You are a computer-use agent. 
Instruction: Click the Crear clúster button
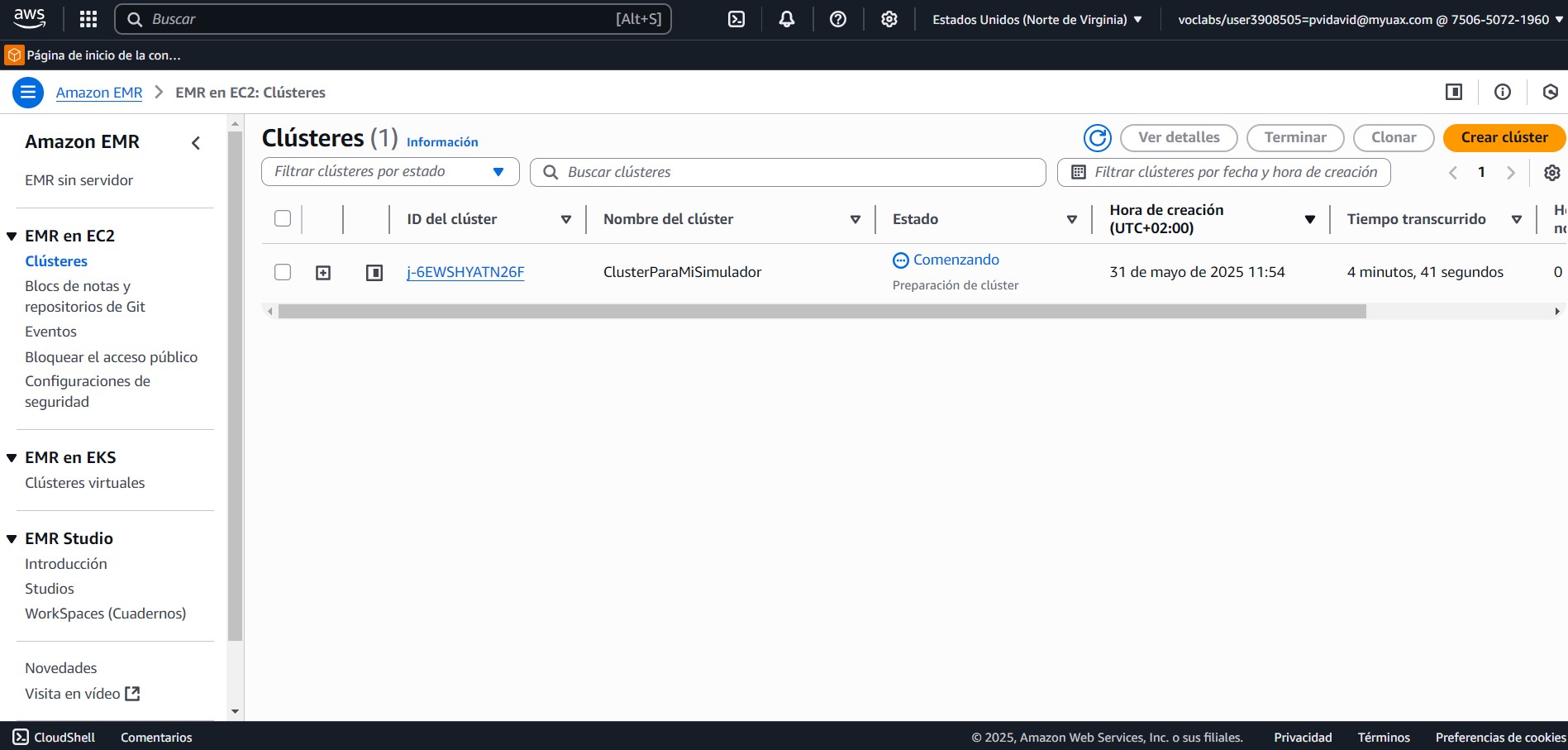click(1504, 138)
